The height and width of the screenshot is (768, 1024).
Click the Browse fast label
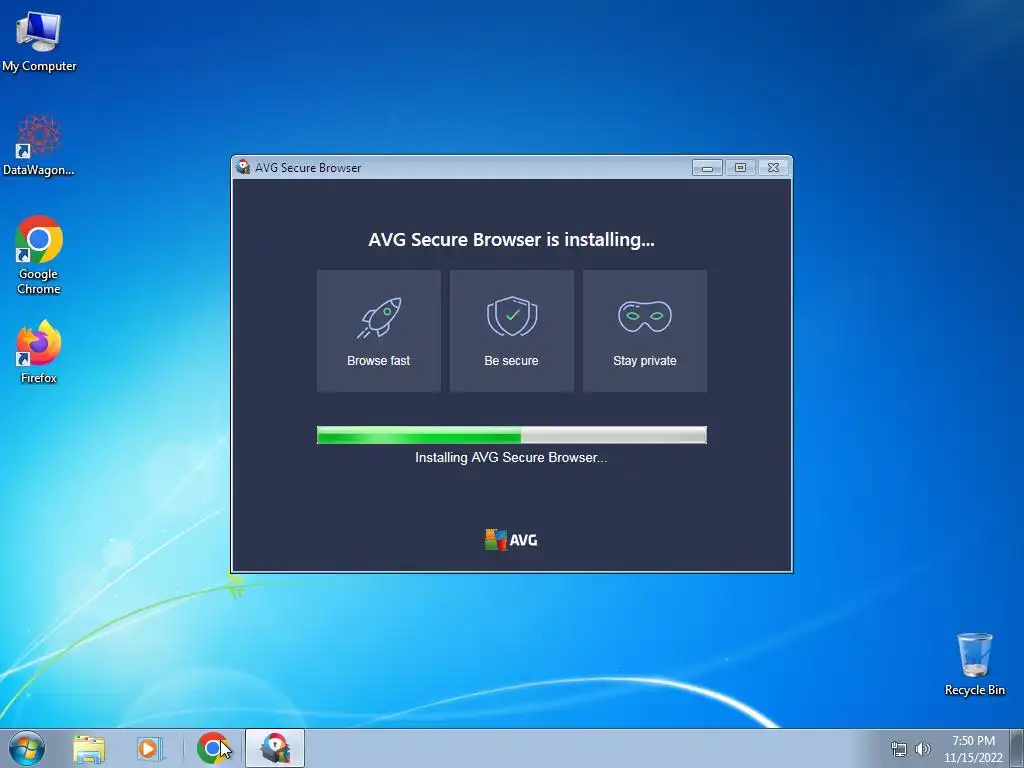coord(379,360)
